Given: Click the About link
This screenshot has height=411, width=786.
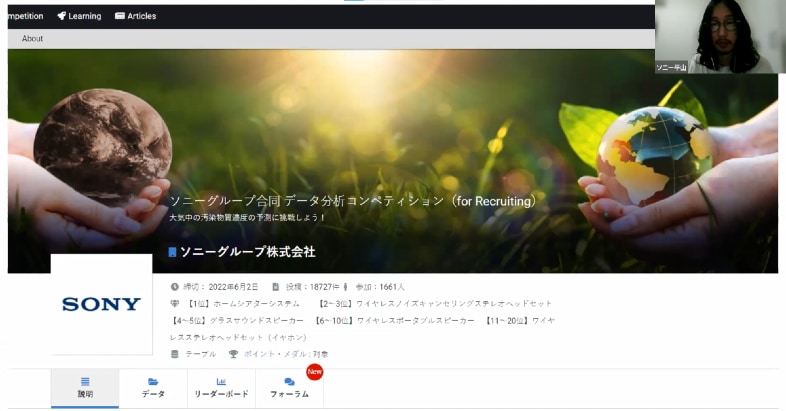Looking at the screenshot, I should tap(32, 39).
